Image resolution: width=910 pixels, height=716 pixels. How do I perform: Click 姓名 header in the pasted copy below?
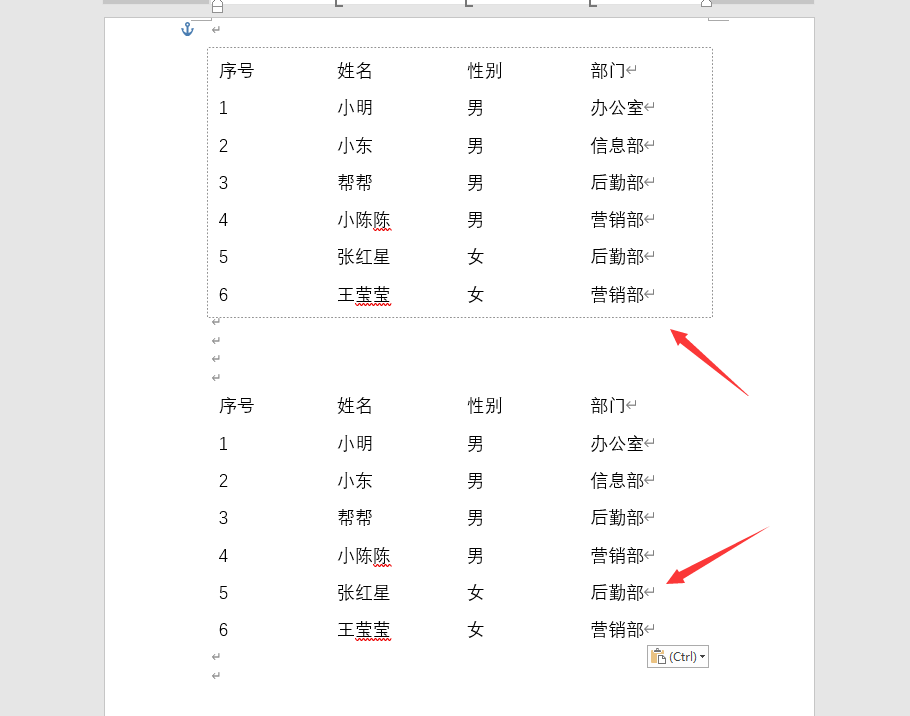(355, 406)
